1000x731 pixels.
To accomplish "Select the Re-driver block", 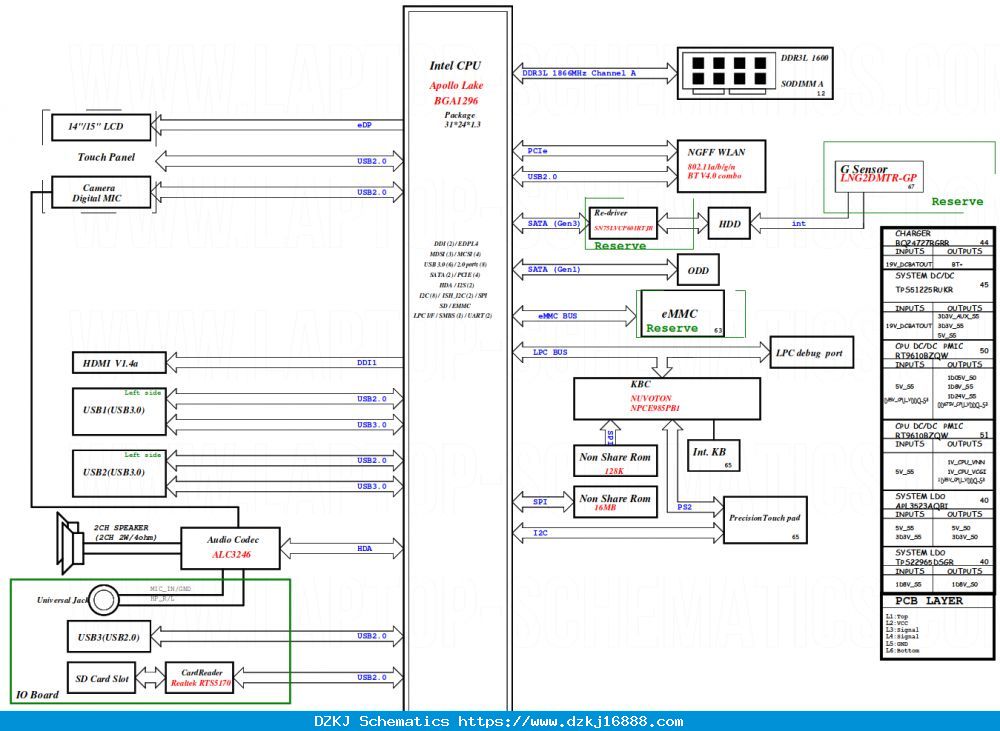I will pyautogui.click(x=622, y=223).
